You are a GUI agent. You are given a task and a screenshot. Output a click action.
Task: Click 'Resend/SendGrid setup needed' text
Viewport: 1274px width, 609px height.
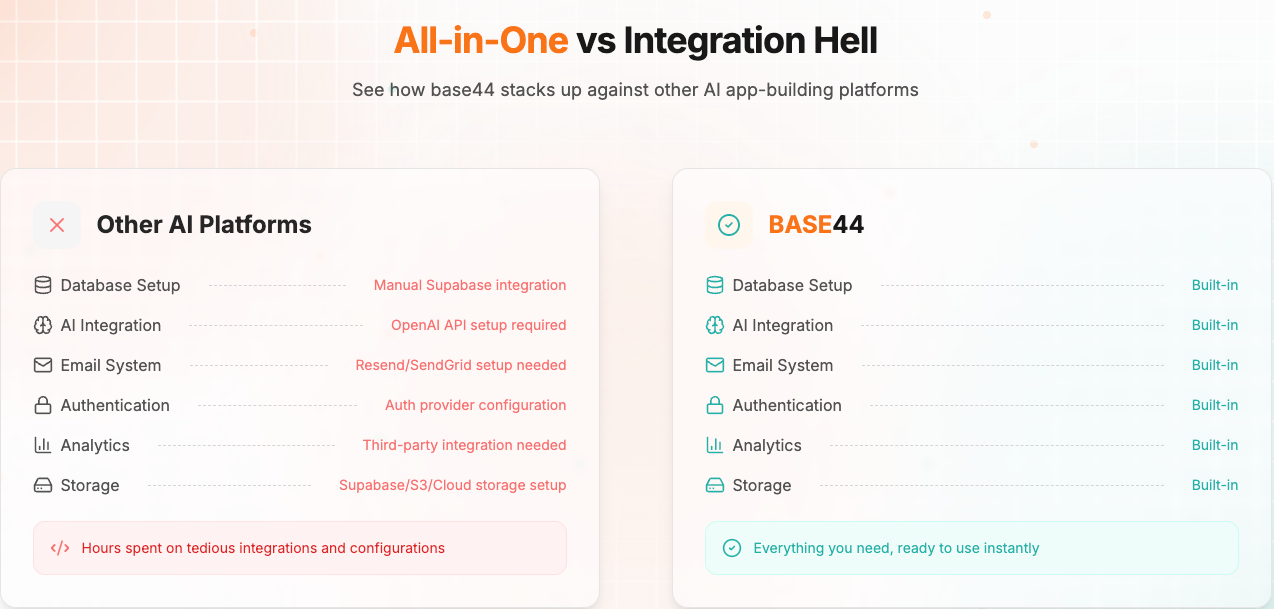coord(461,365)
